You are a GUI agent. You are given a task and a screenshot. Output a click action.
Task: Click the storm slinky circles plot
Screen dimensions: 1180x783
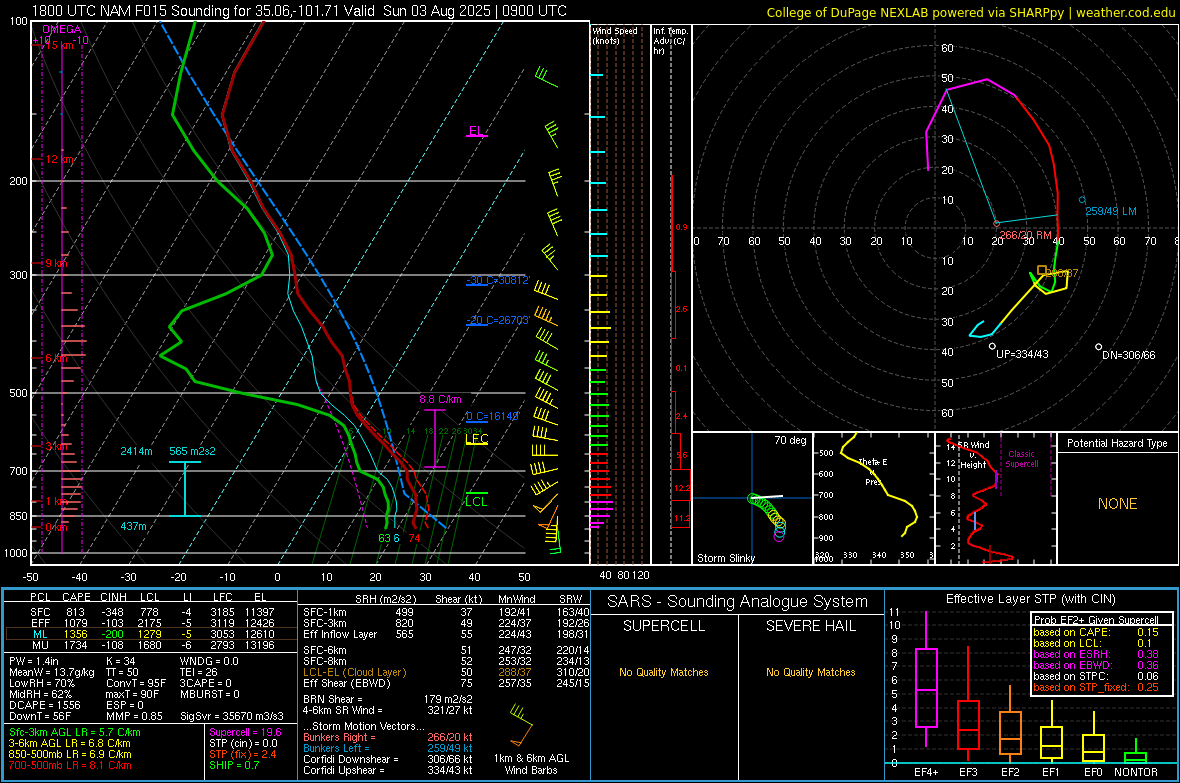coord(769,516)
